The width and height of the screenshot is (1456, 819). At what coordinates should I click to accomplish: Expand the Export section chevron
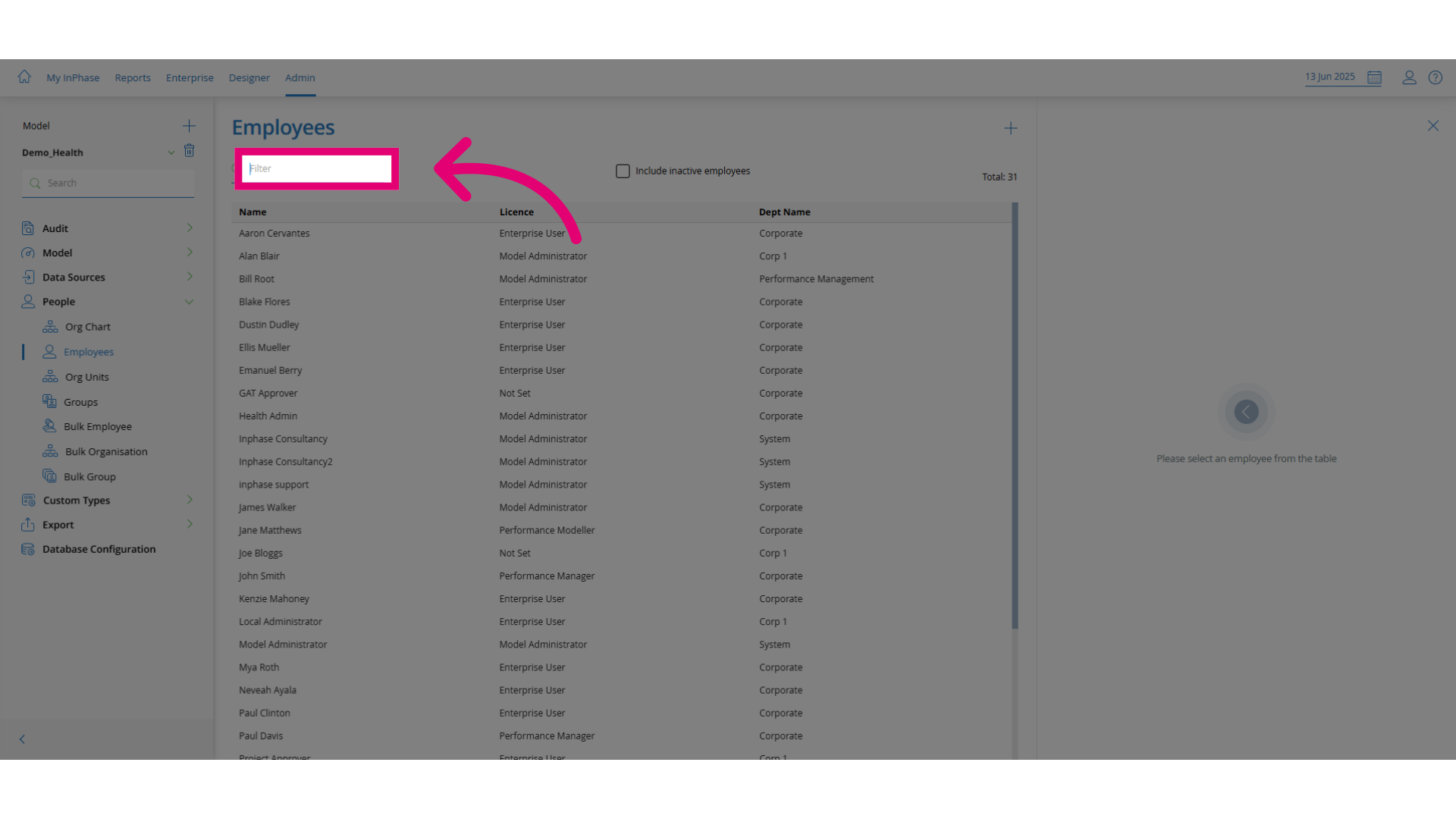pos(190,523)
